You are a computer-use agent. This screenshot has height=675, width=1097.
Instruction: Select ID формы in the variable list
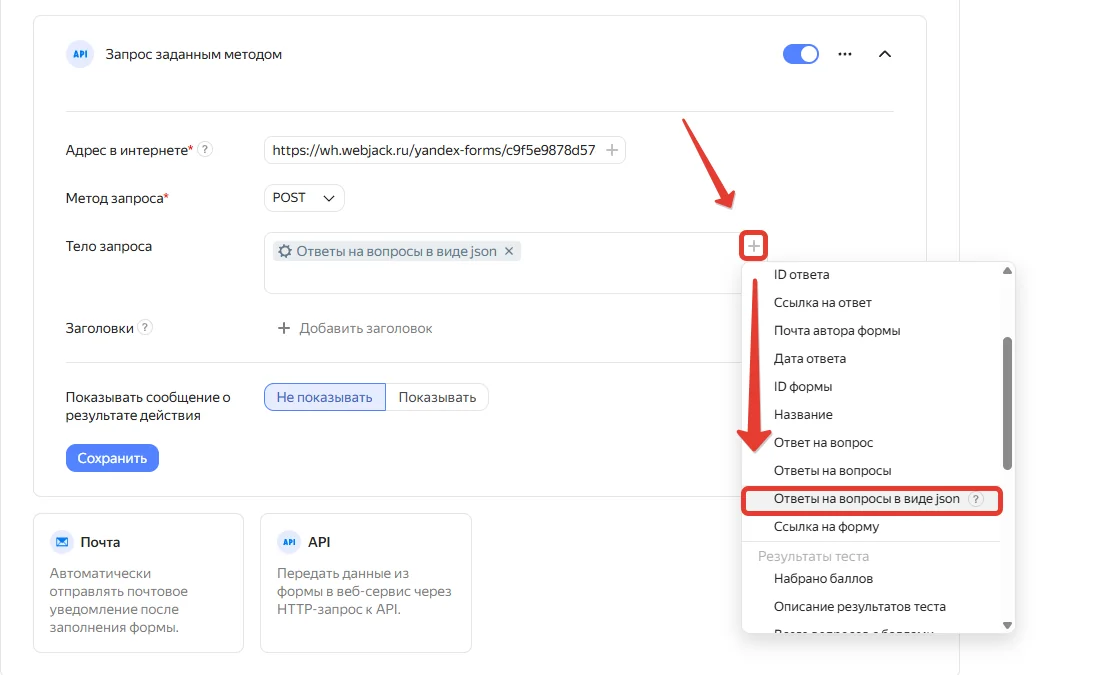802,387
